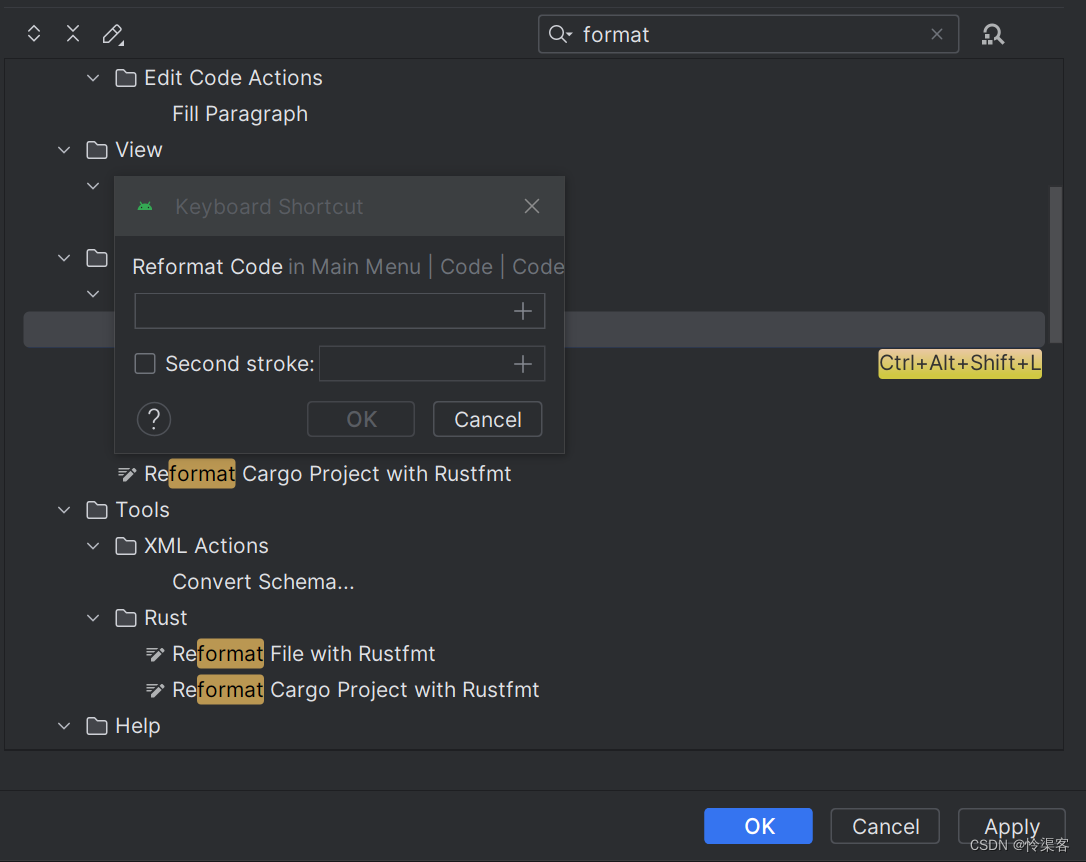Select the Convert Schema action
The height and width of the screenshot is (862, 1086).
click(263, 581)
